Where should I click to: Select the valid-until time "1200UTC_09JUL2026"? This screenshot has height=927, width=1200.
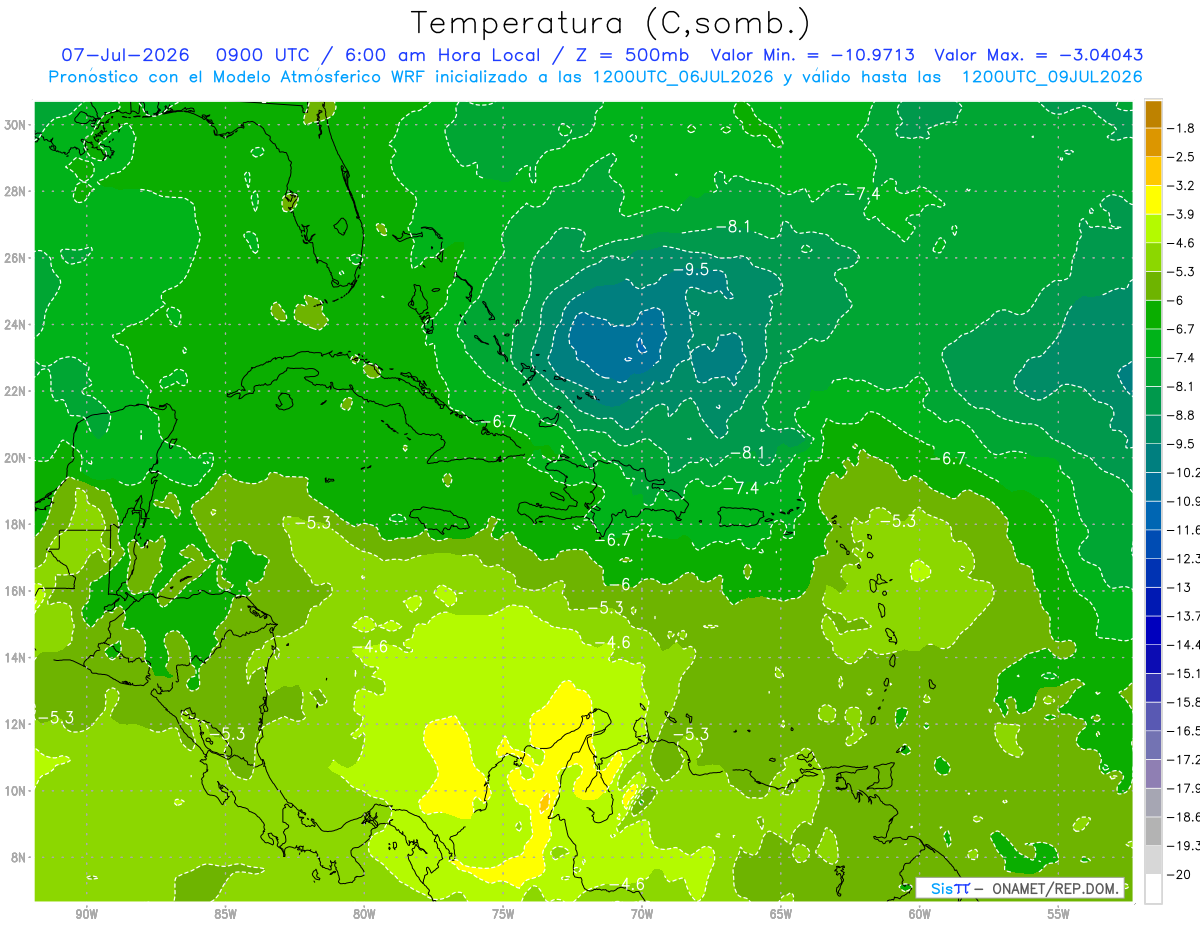click(x=1052, y=77)
